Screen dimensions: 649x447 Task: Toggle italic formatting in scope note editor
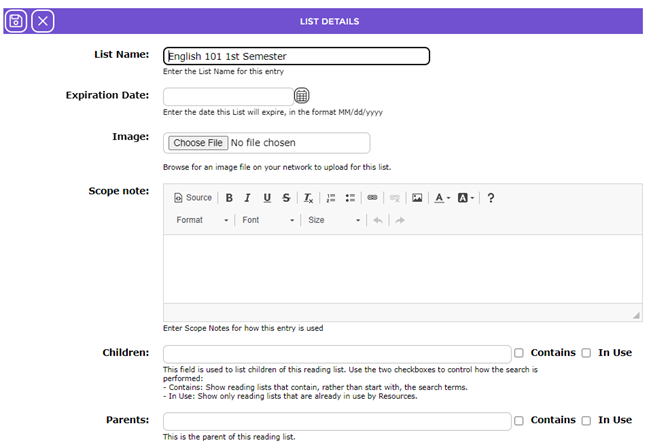coord(248,198)
